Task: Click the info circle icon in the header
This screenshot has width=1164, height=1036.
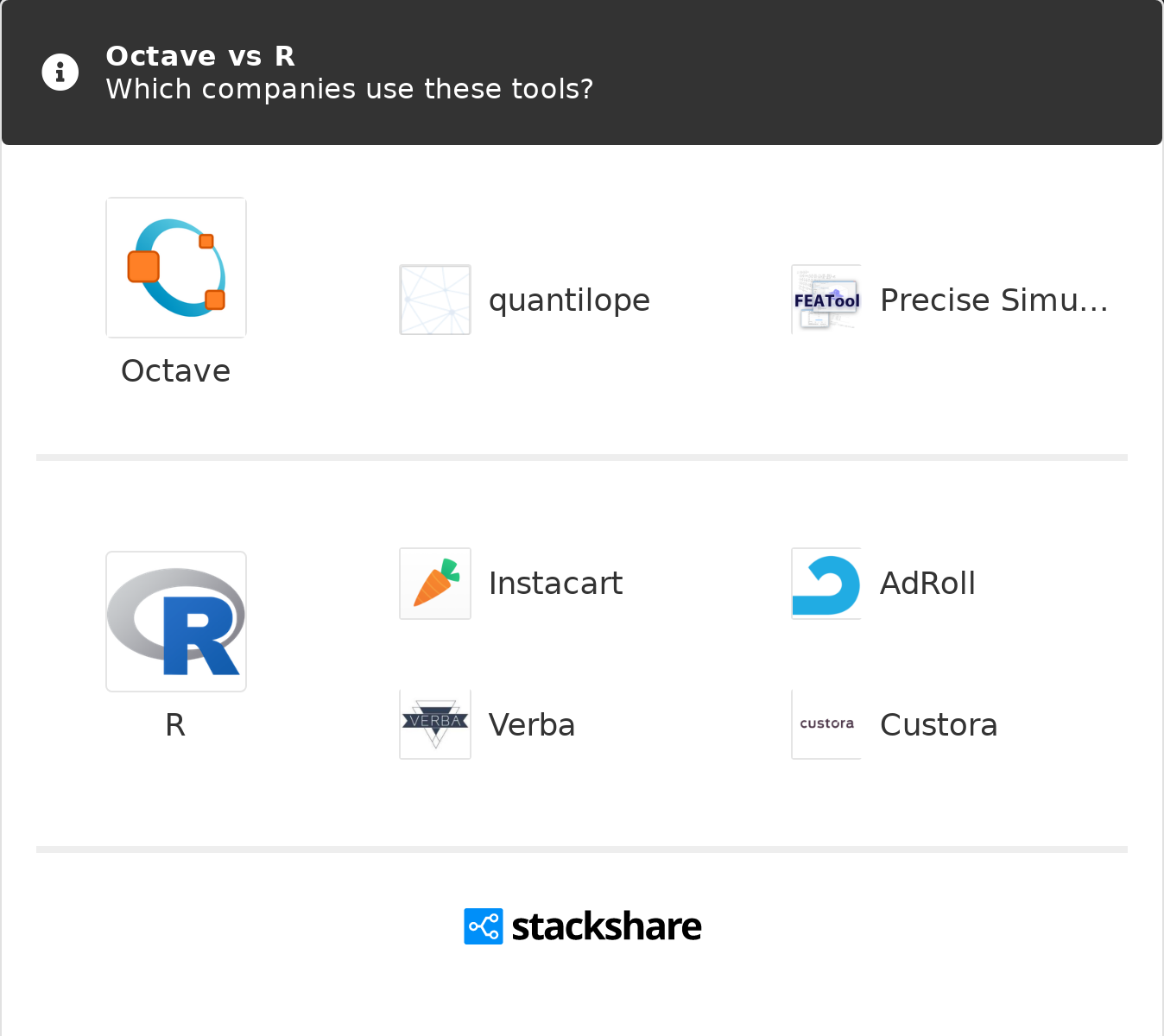Action: tap(60, 72)
